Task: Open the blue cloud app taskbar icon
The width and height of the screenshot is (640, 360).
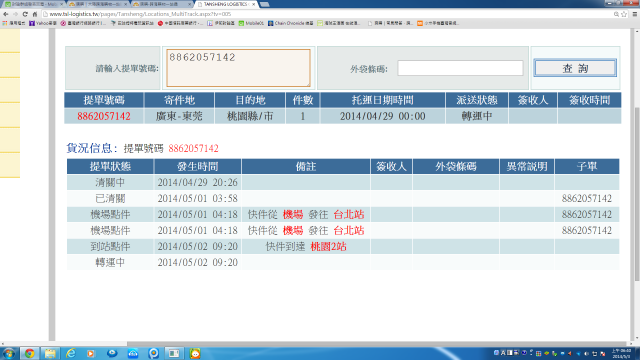Action: point(133,353)
